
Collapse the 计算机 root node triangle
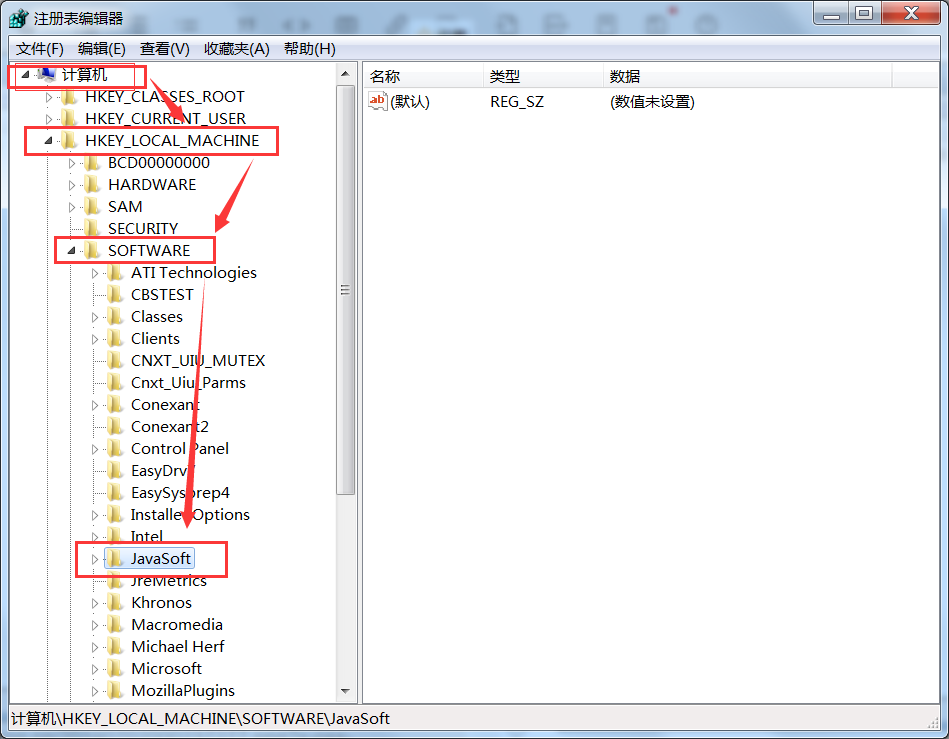25,75
